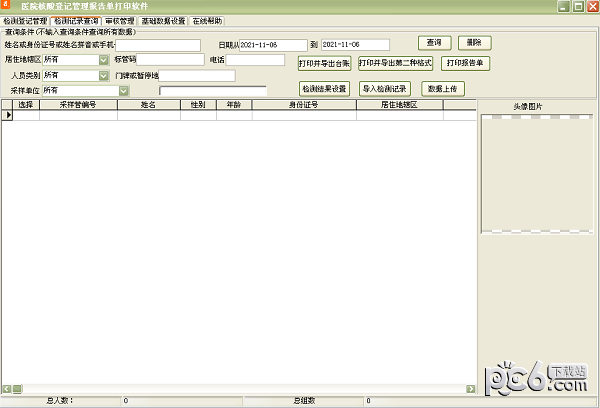Click the row indicator arrow in the grid

9,116
